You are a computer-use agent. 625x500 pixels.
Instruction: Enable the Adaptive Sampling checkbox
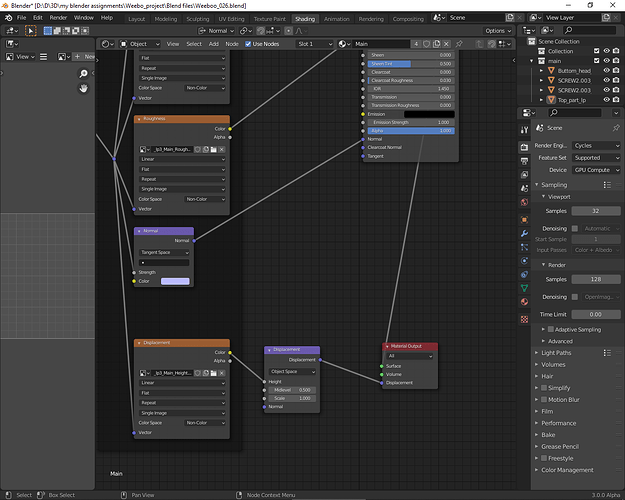coord(551,329)
